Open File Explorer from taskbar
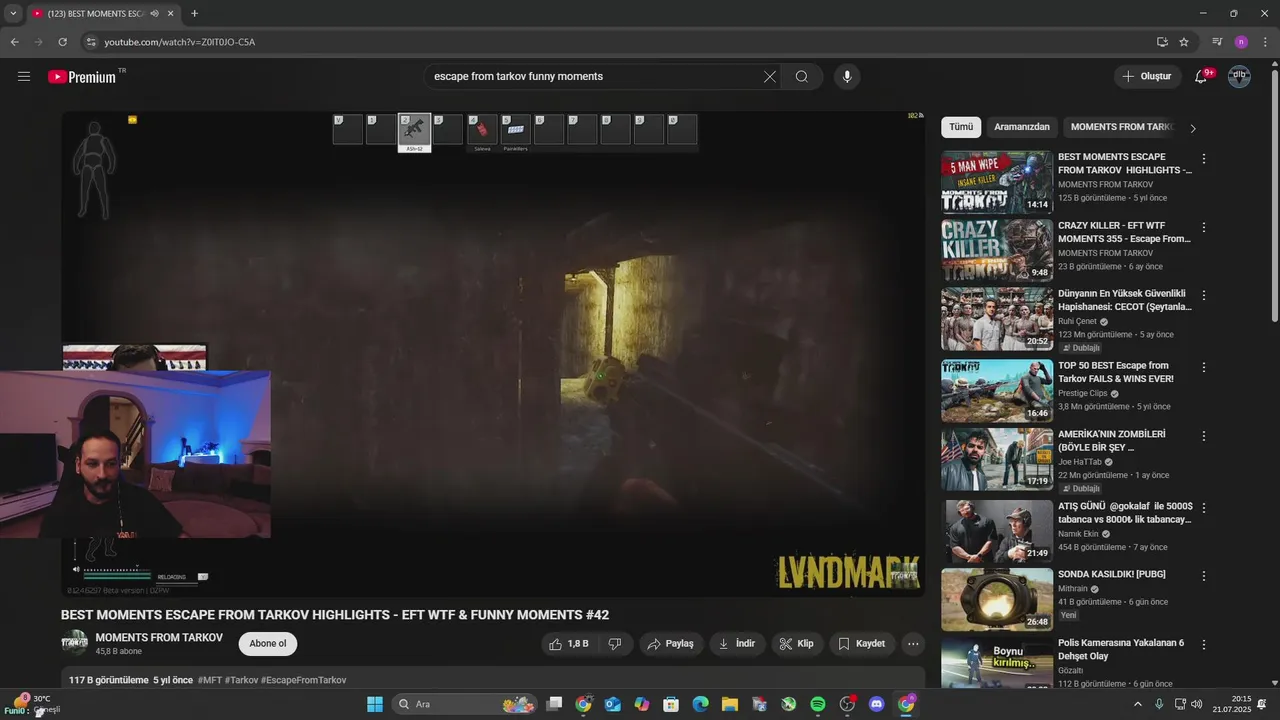The image size is (1280, 720). [x=730, y=704]
